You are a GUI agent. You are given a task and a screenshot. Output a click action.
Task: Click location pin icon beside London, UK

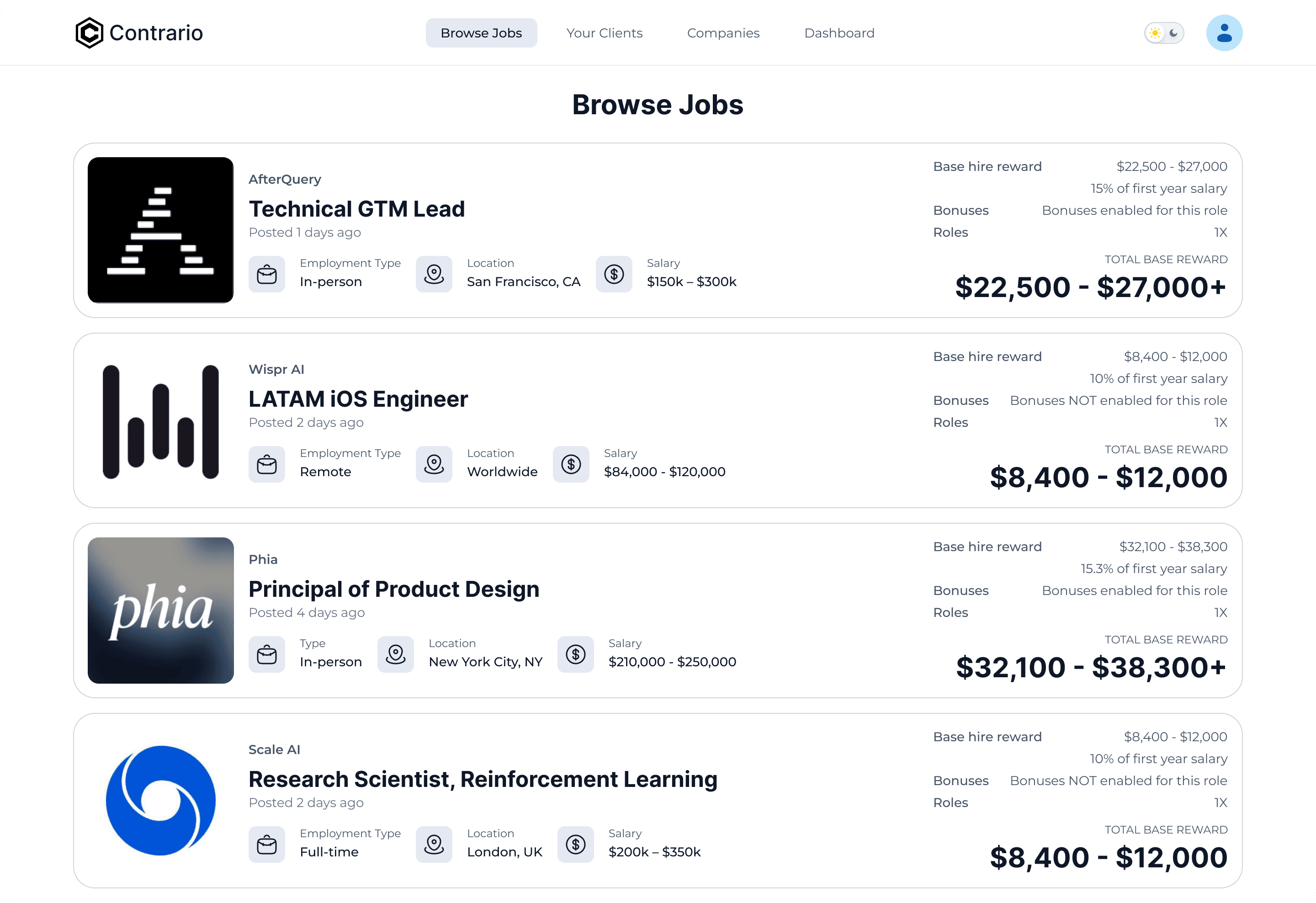tap(434, 845)
